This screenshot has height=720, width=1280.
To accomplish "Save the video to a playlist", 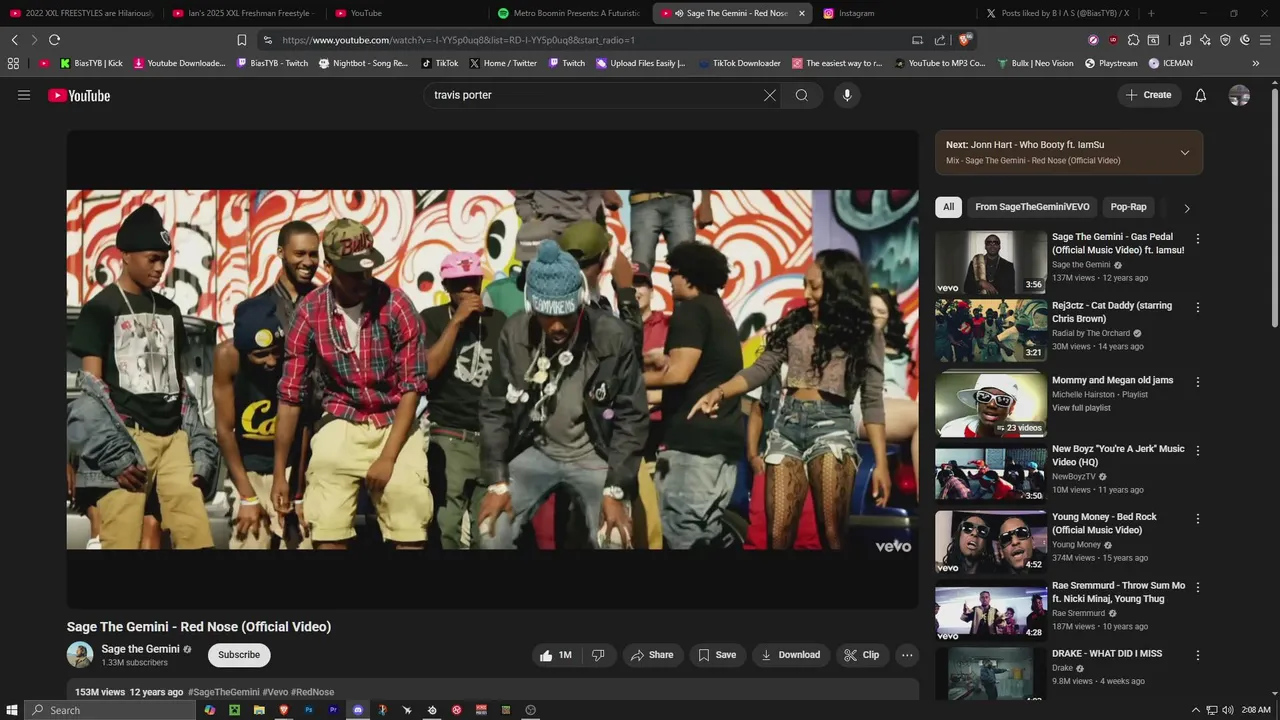I will pos(717,655).
